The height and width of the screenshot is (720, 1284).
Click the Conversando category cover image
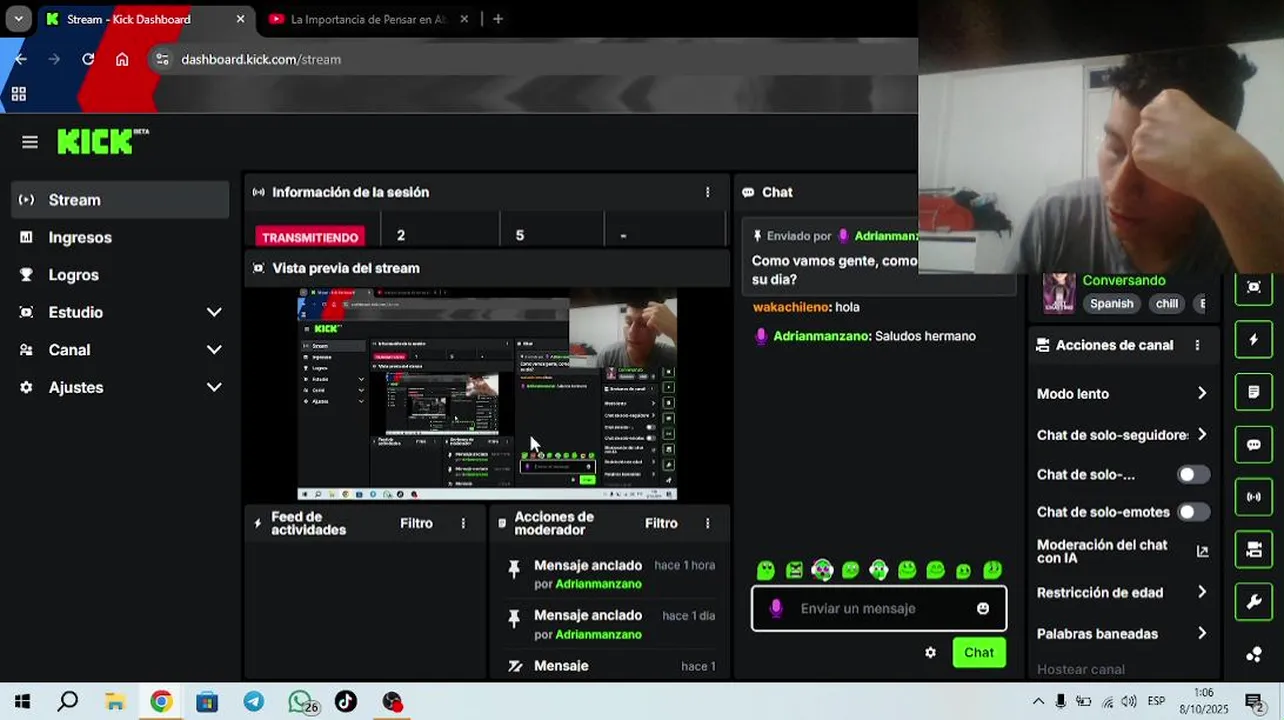pos(1059,293)
